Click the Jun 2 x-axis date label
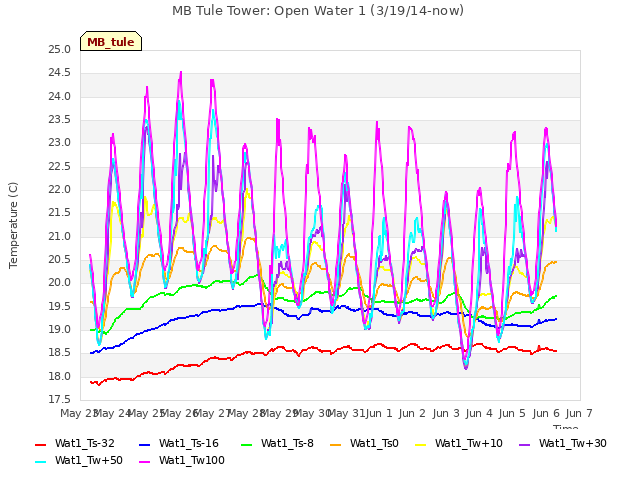Viewport: 640px width, 480px height. pos(412,414)
